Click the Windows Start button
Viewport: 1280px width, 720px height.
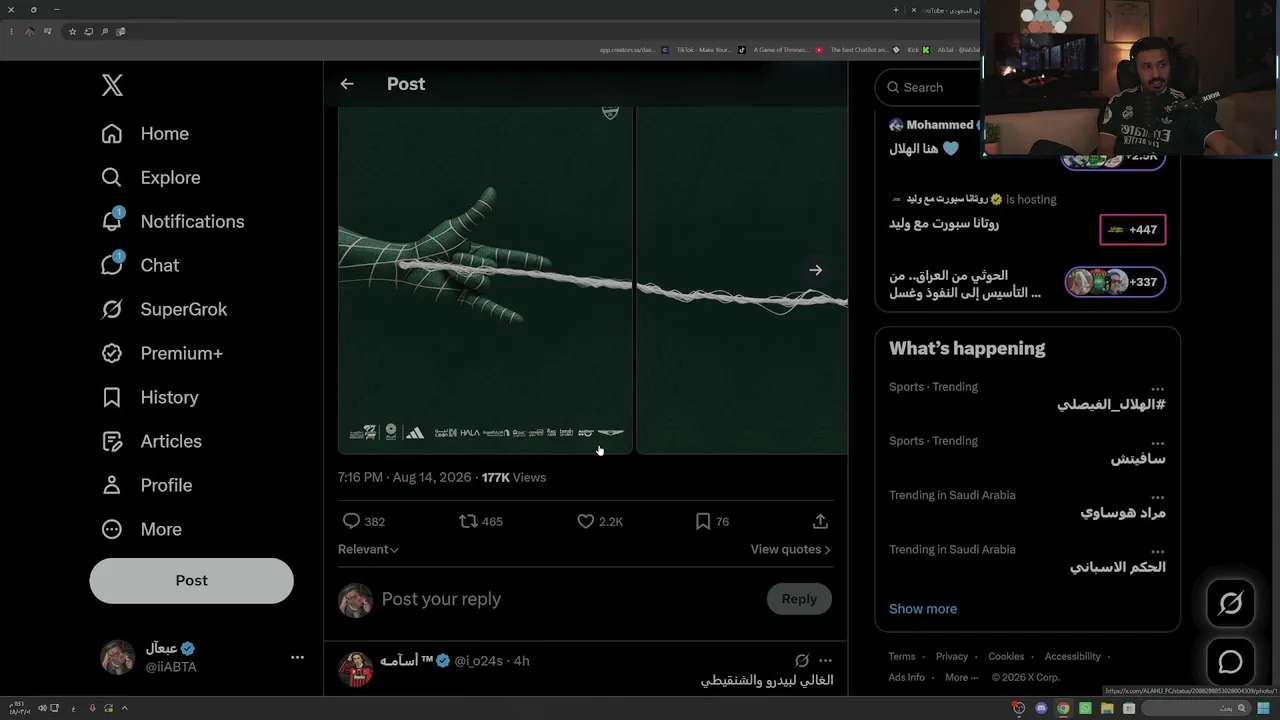[1264, 709]
